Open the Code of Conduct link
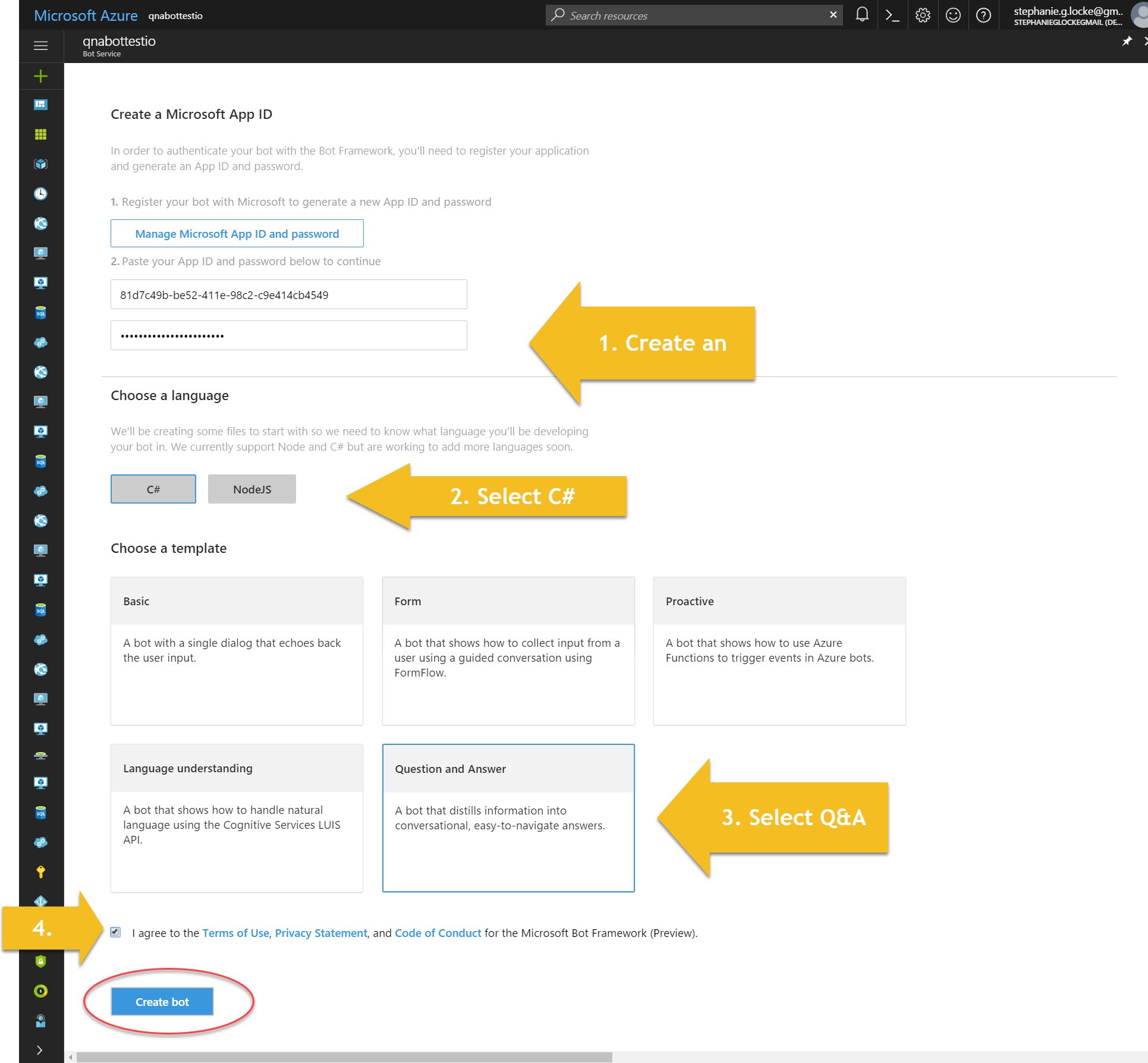Viewport: 1148px width, 1063px height. click(x=438, y=933)
